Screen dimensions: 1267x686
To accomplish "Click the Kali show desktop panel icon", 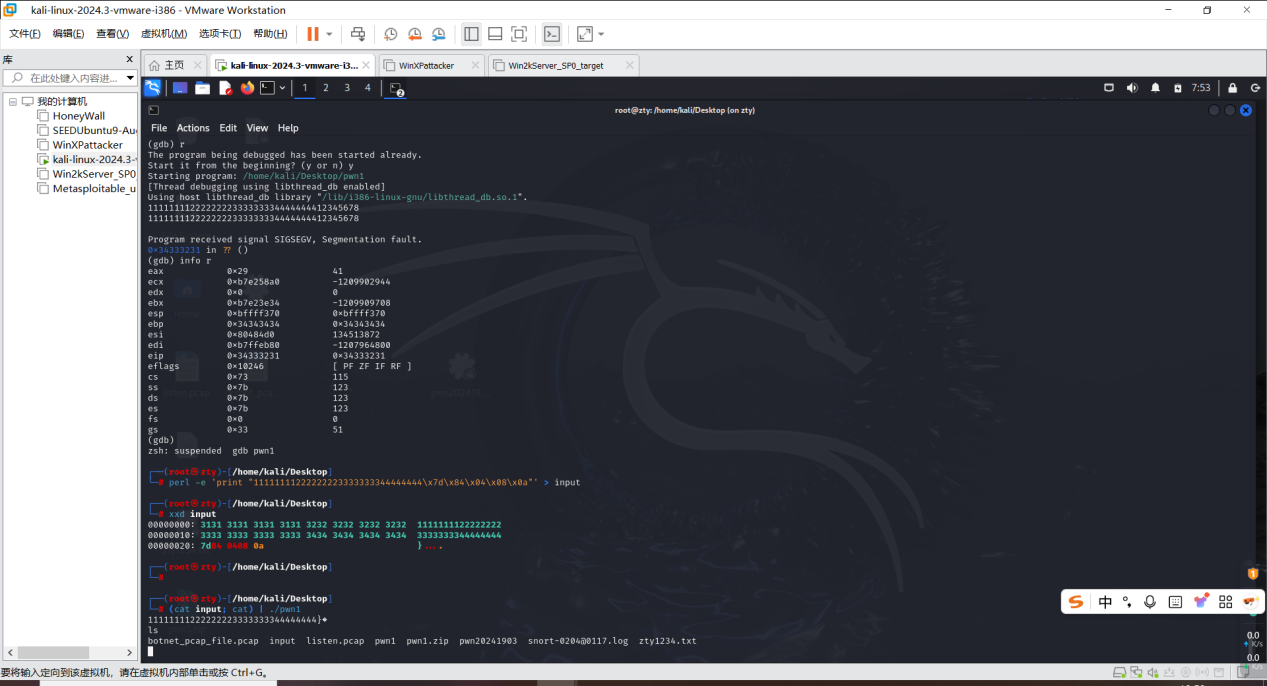I will [x=180, y=88].
